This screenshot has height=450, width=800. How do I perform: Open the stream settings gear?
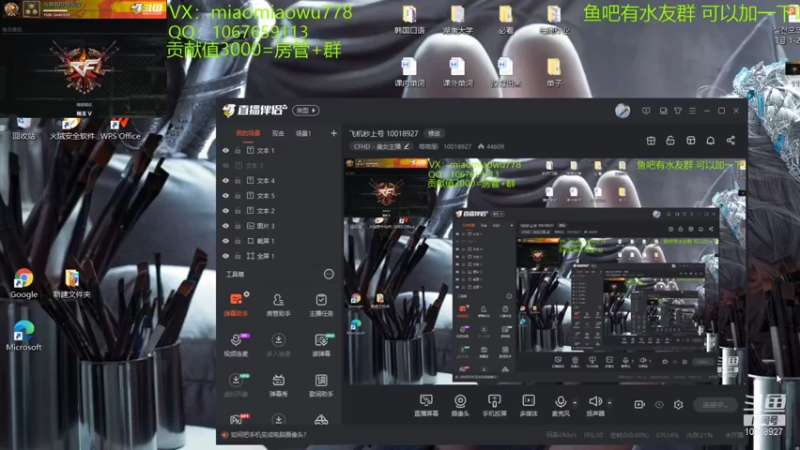coord(678,405)
